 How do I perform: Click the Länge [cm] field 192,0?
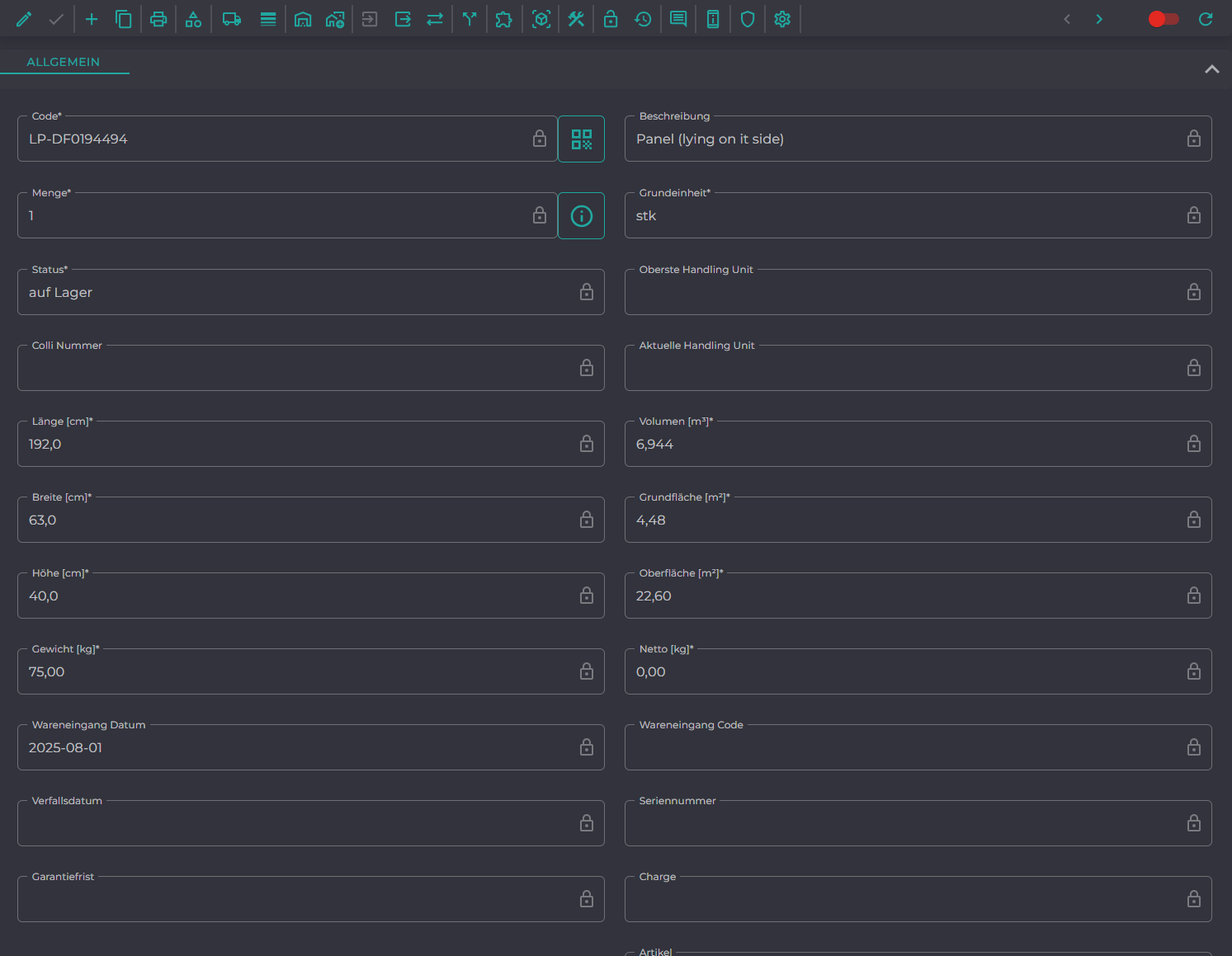(311, 444)
